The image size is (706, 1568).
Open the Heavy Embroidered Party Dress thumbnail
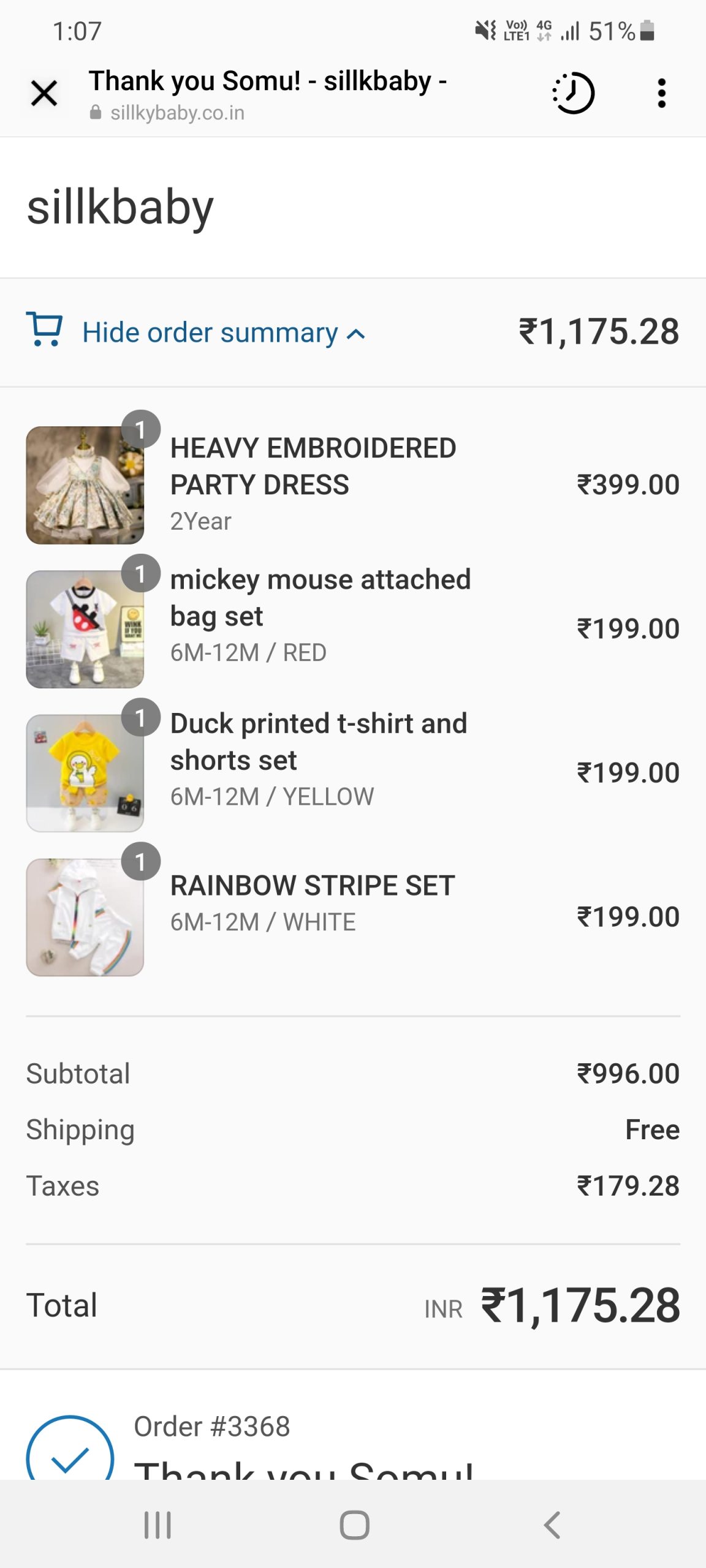pos(85,485)
